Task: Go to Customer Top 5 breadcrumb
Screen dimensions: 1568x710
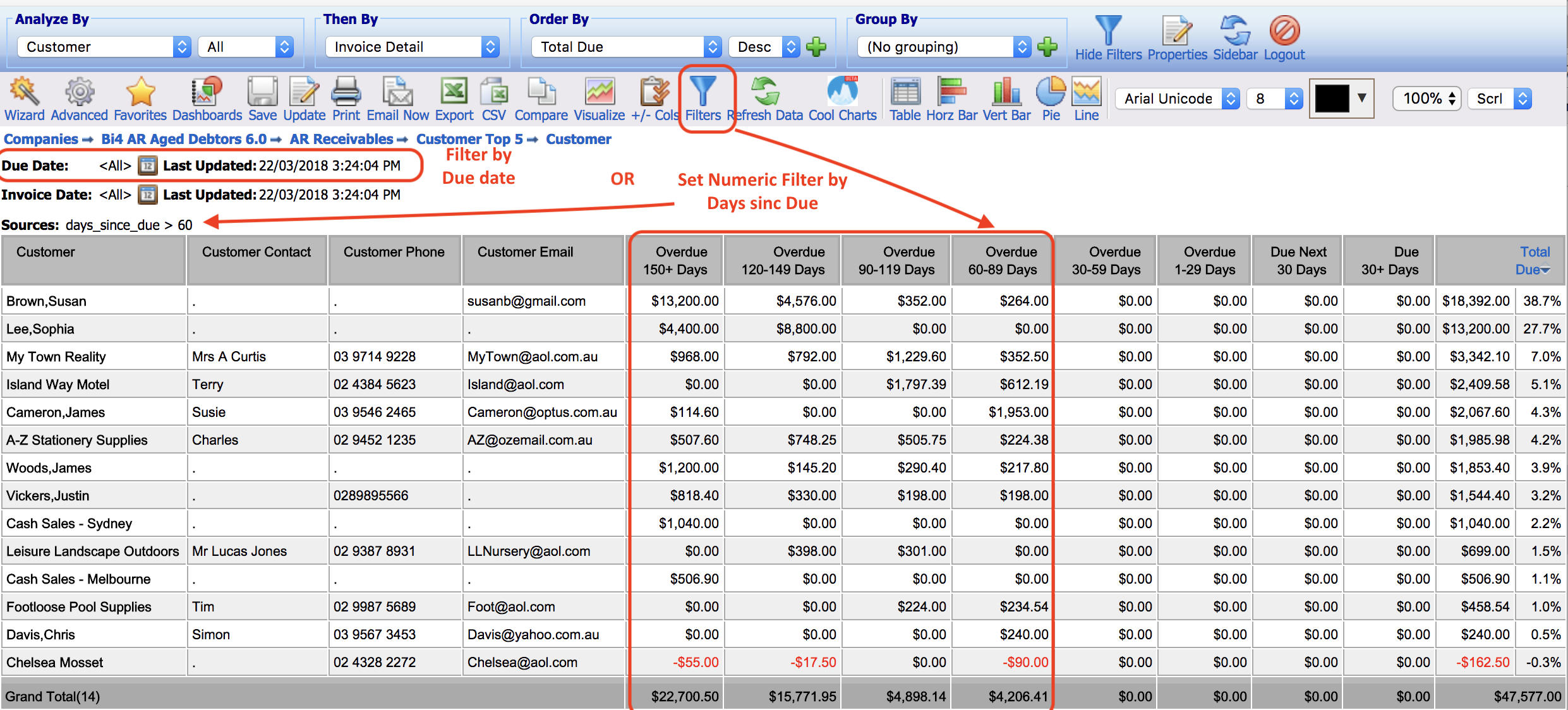Action: (469, 139)
